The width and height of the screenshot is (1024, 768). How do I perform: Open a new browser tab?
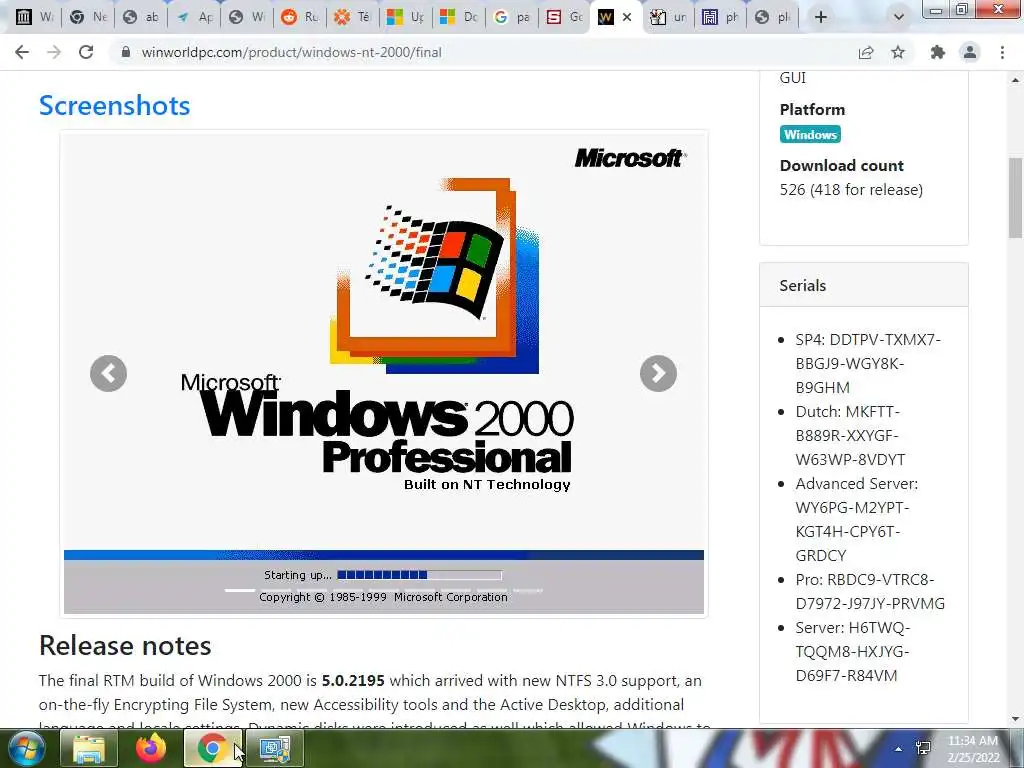click(x=821, y=17)
